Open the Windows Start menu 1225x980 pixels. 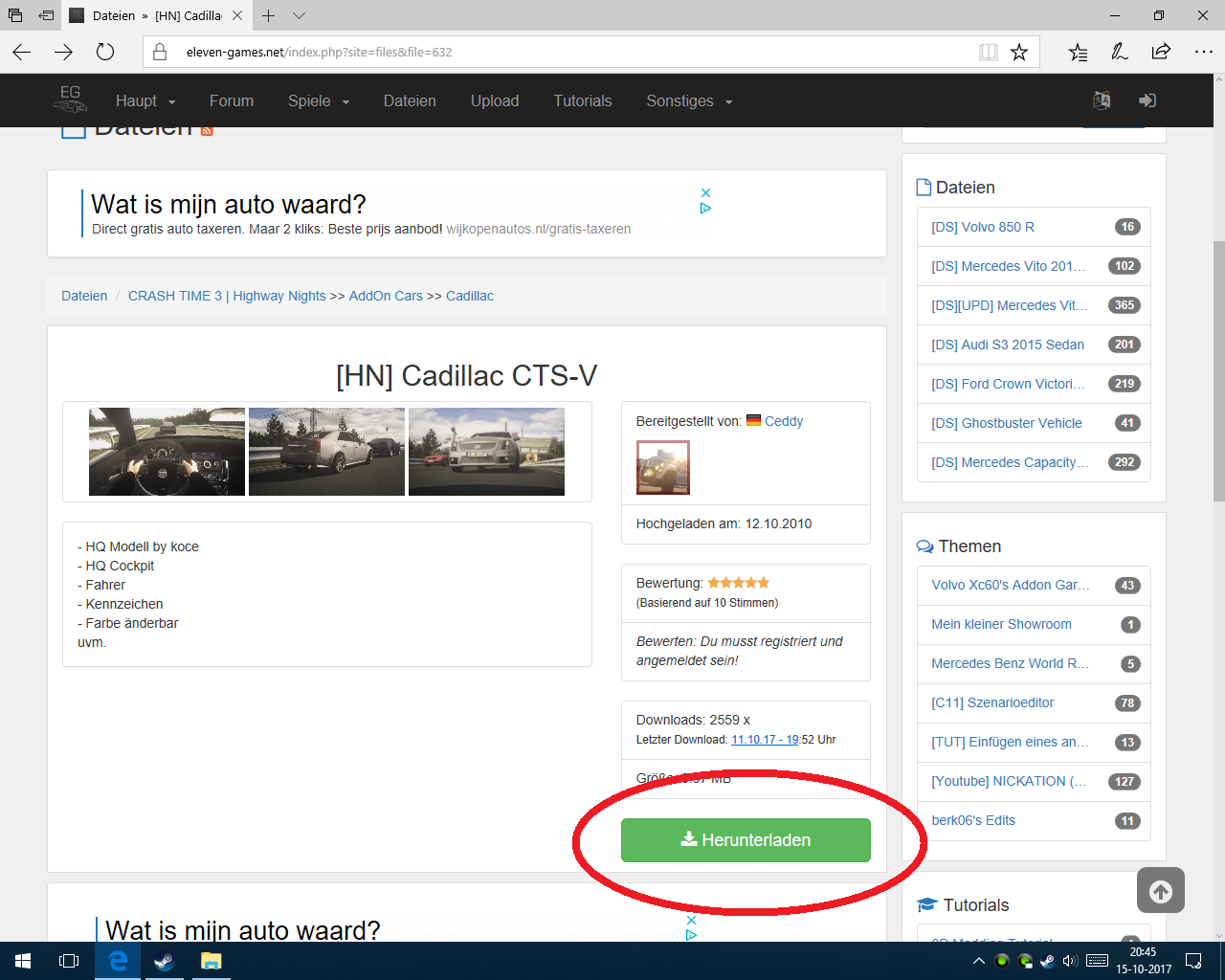(x=23, y=961)
